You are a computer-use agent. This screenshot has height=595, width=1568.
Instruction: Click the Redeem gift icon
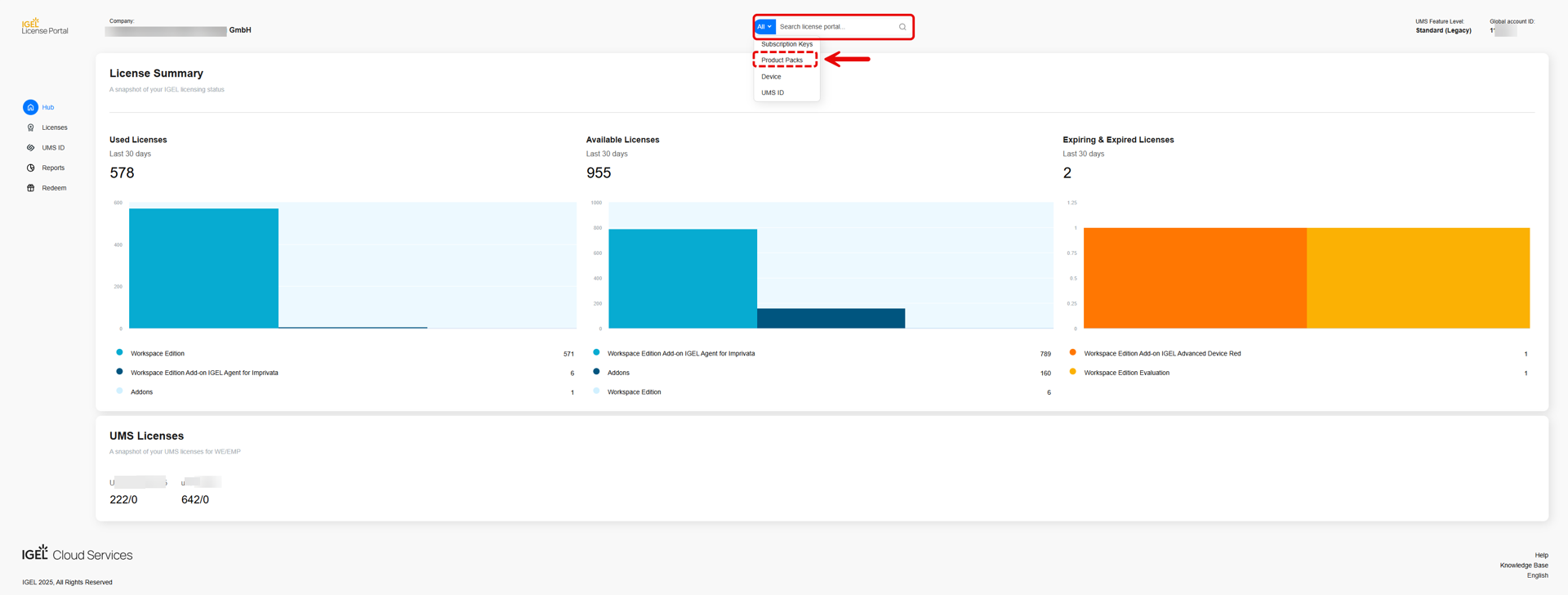31,188
